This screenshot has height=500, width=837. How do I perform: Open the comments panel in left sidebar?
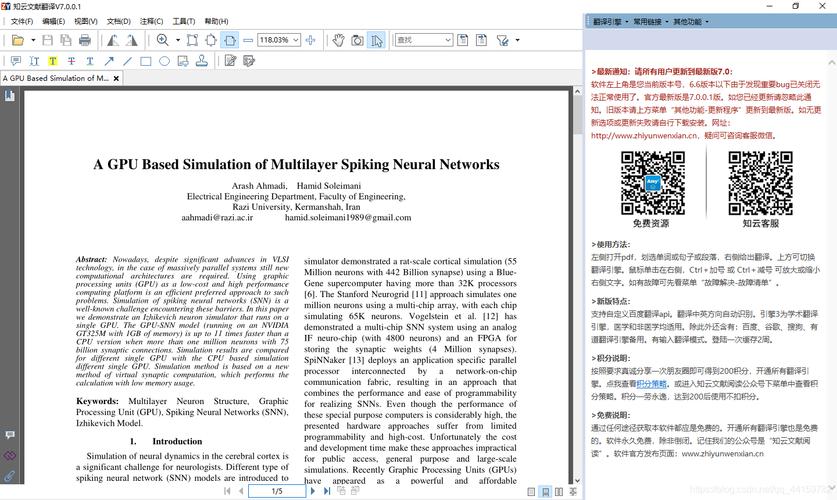point(10,435)
